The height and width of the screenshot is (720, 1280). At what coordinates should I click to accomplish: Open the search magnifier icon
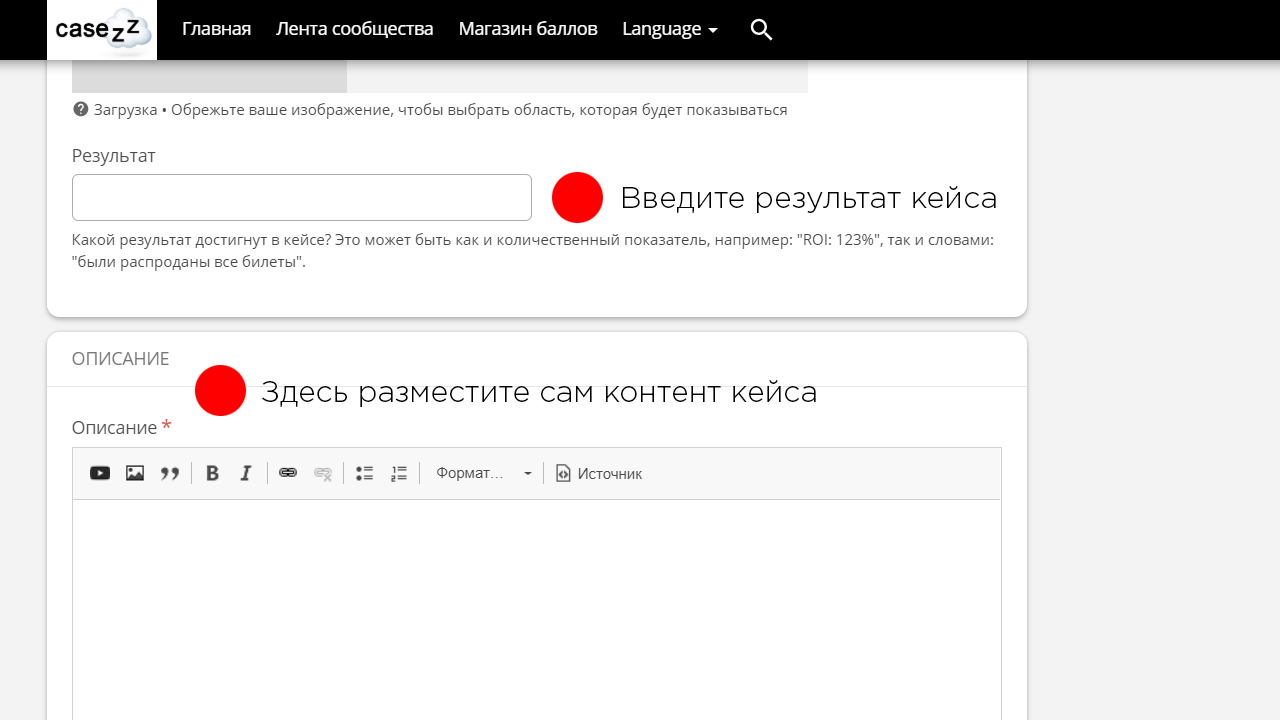[761, 30]
